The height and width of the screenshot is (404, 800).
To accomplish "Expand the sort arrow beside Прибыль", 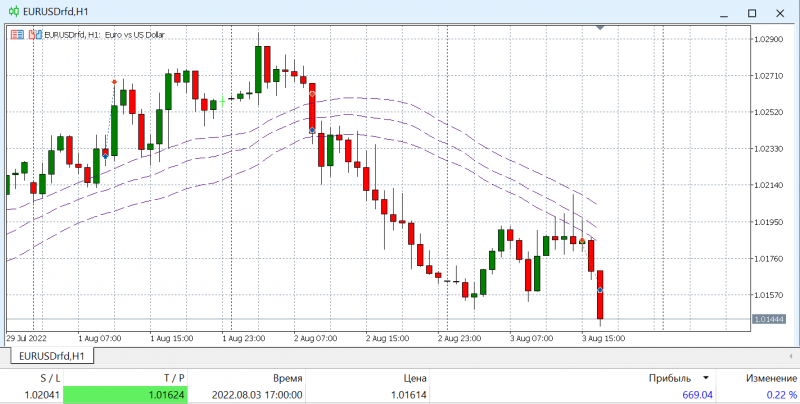I will click(x=706, y=378).
